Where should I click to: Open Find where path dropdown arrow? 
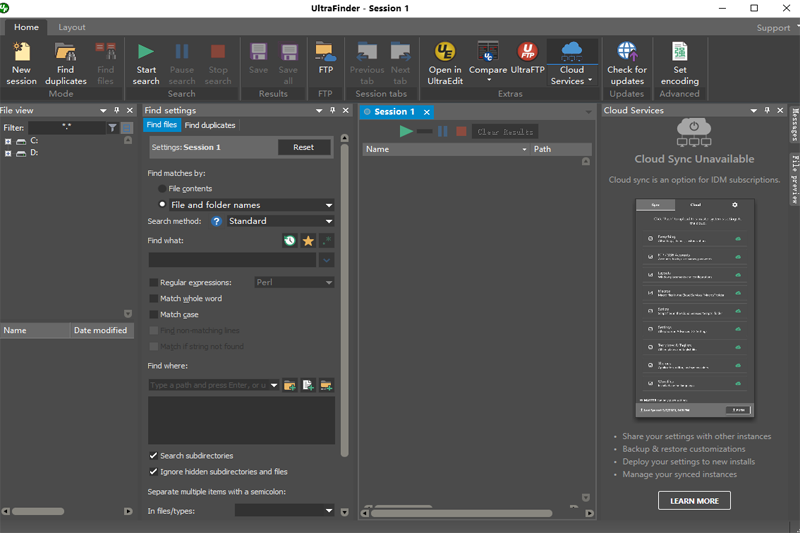pyautogui.click(x=274, y=385)
